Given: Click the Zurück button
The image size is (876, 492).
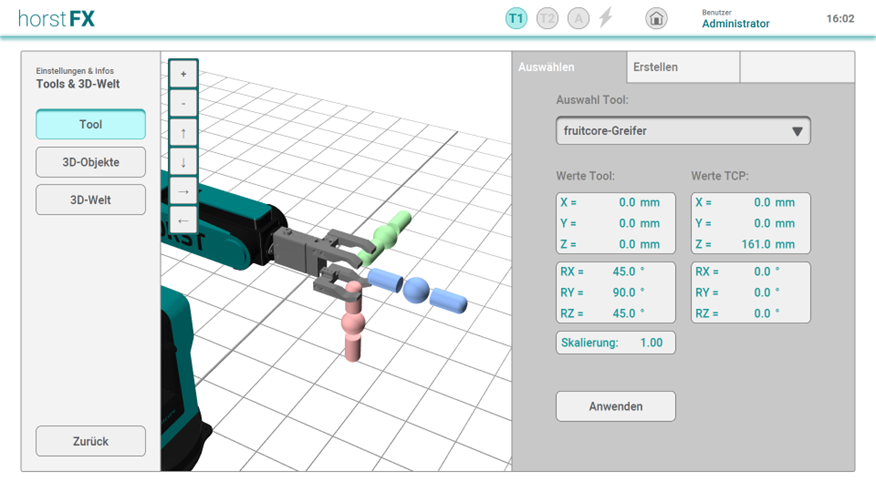Looking at the screenshot, I should pos(91,441).
